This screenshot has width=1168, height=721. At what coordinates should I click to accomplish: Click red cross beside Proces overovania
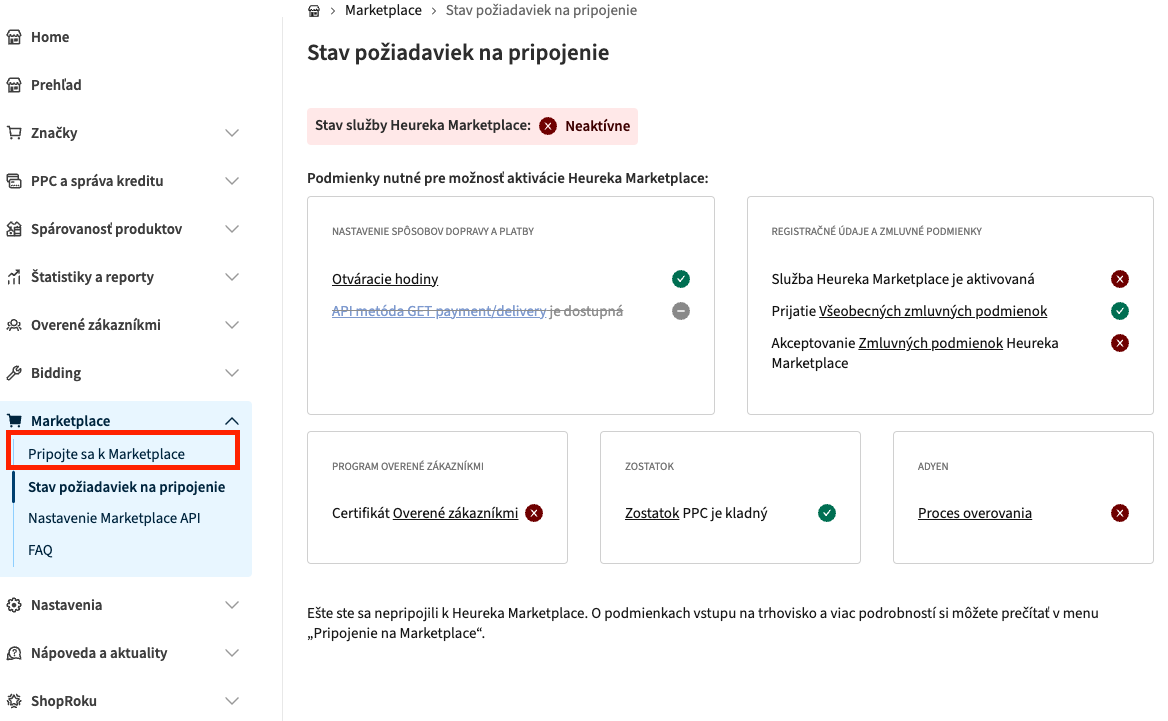click(1120, 512)
